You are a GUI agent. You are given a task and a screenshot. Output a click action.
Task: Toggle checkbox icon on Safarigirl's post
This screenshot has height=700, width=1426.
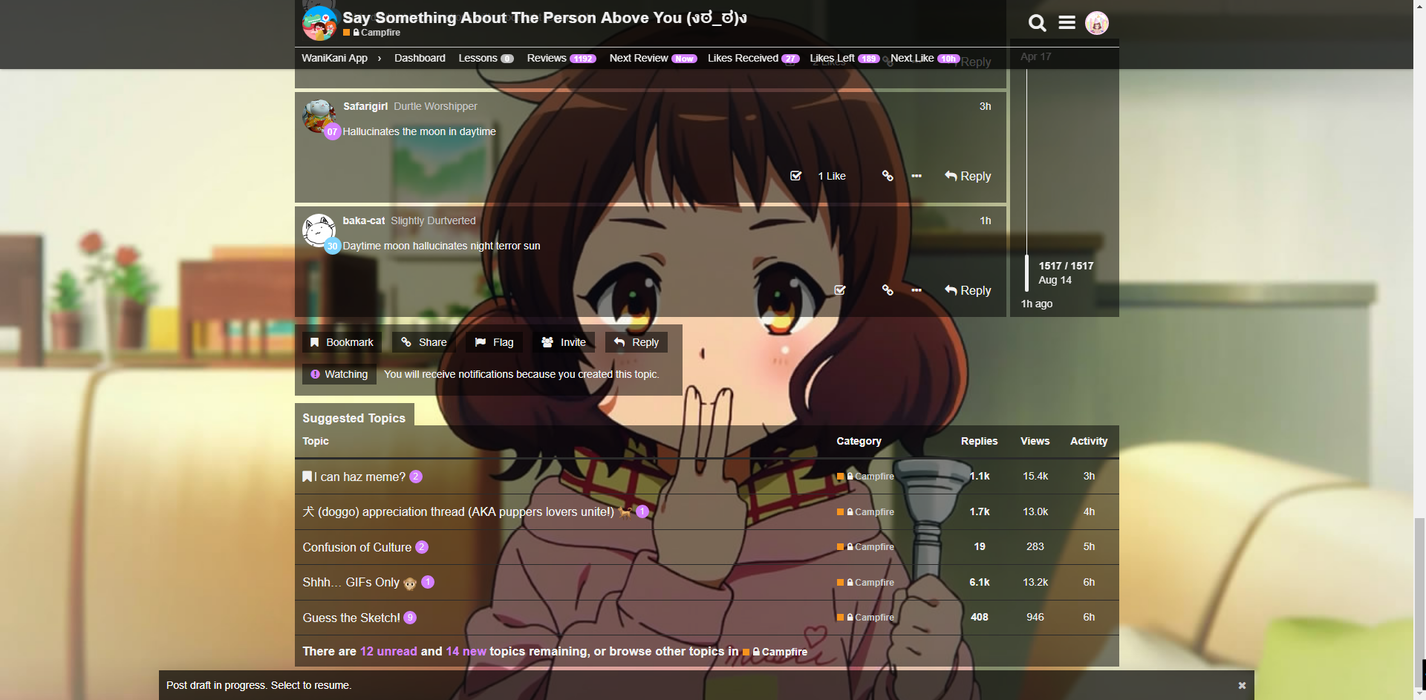click(x=796, y=176)
